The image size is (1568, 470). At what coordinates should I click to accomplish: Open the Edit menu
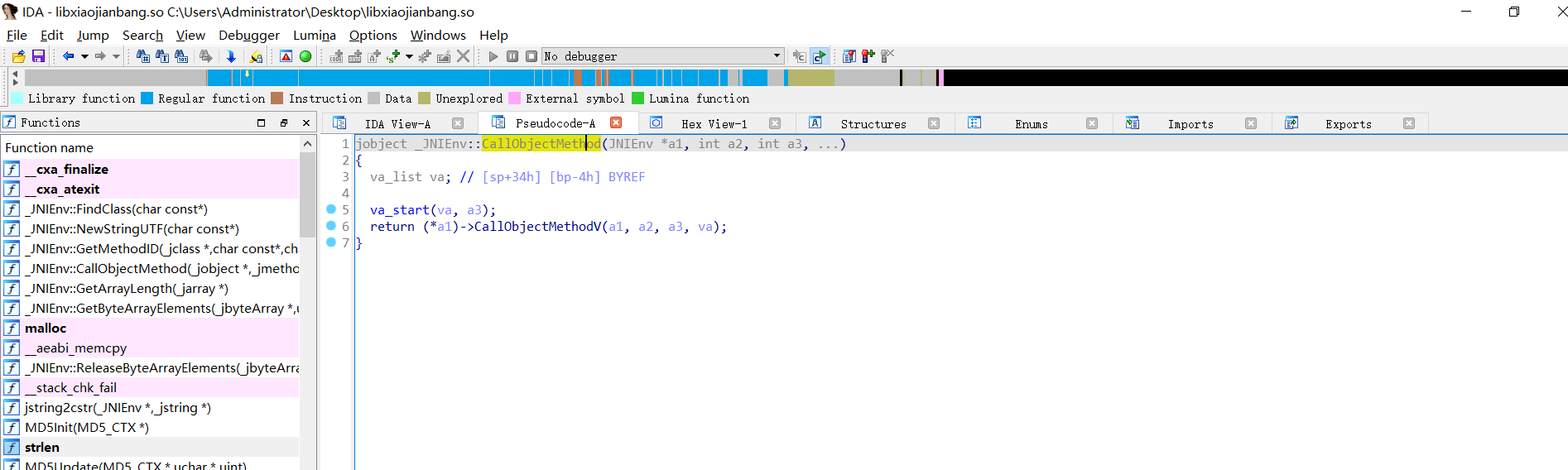(52, 35)
